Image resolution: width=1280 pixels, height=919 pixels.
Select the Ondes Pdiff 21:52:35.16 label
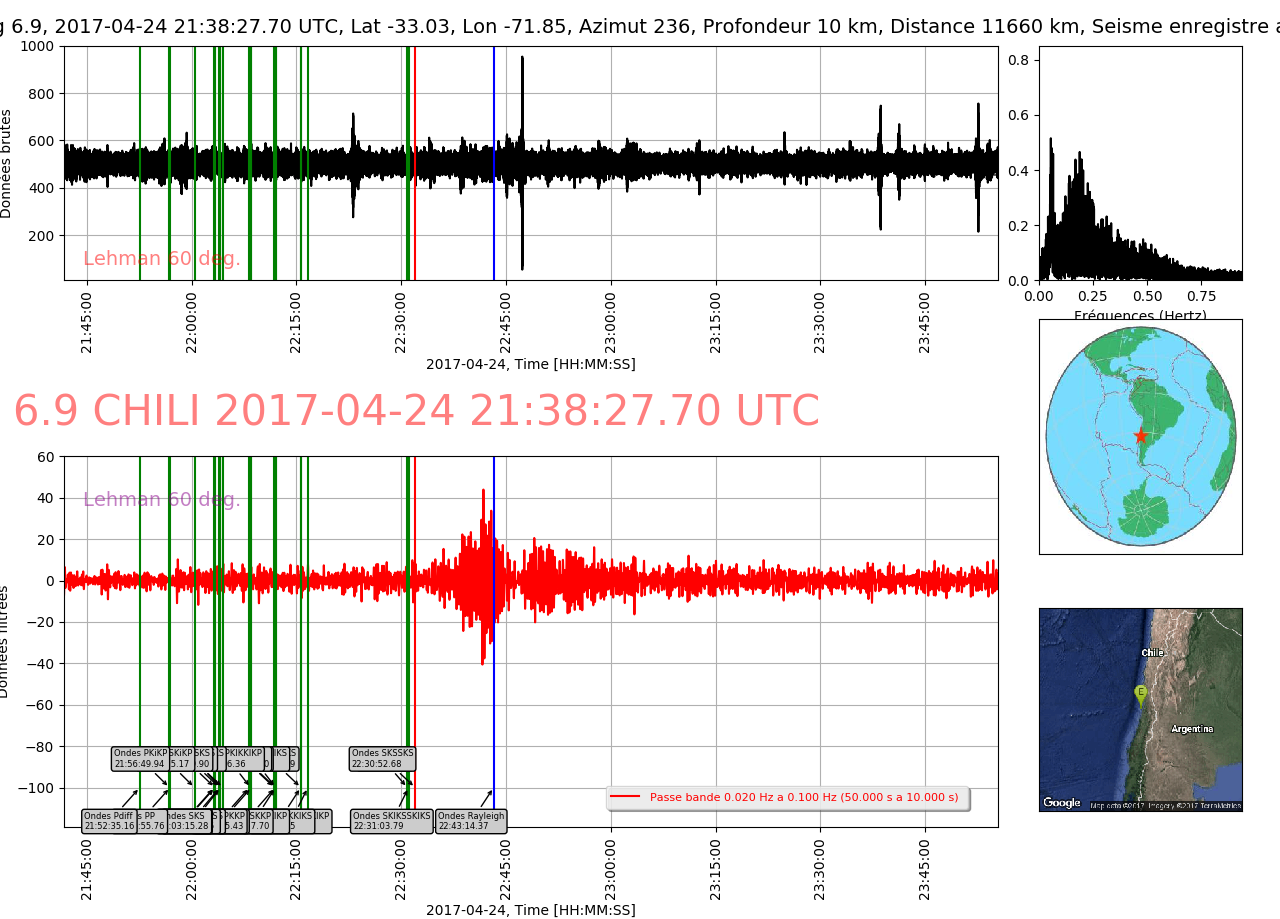tap(109, 821)
